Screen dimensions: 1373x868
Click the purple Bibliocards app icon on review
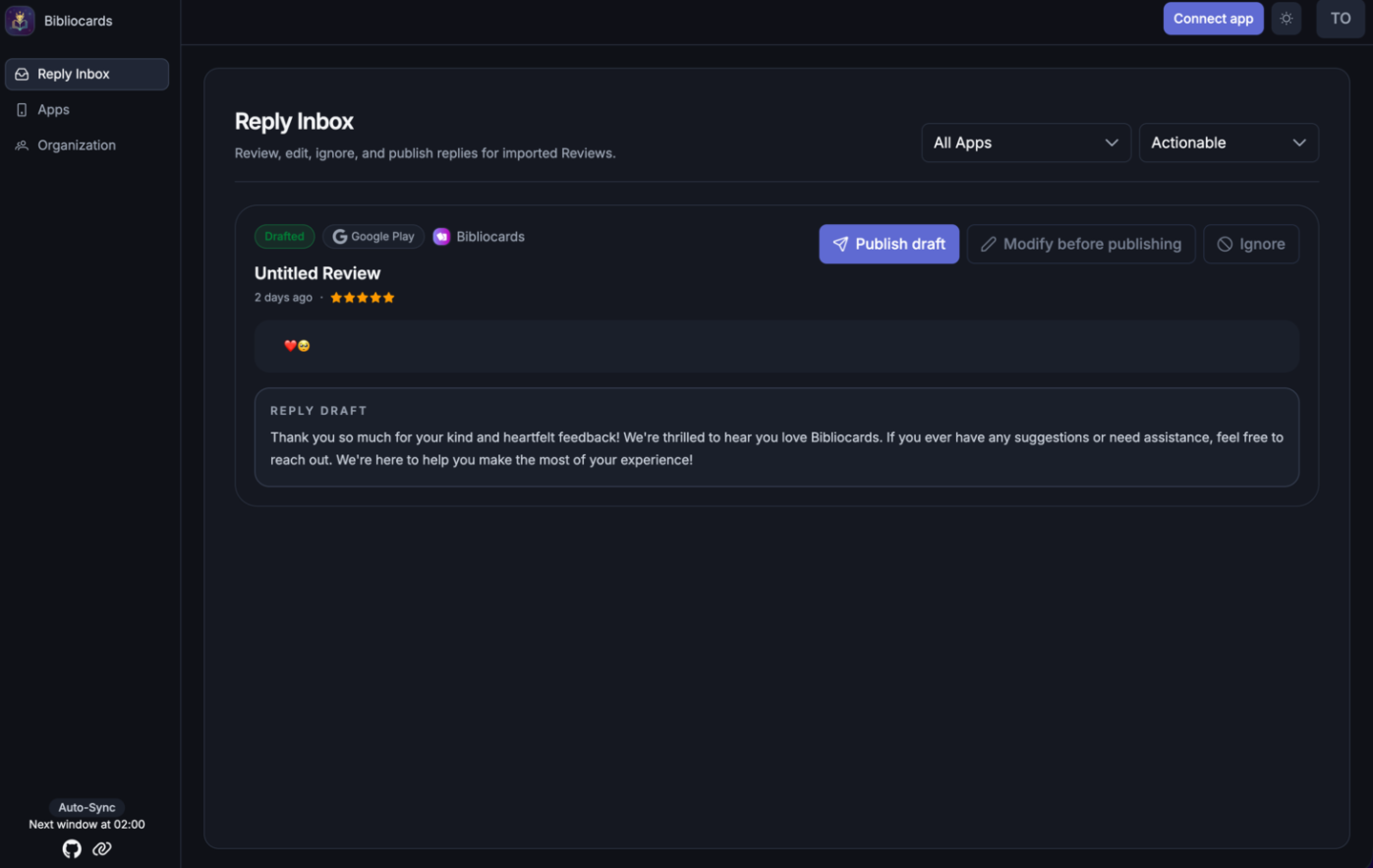442,237
